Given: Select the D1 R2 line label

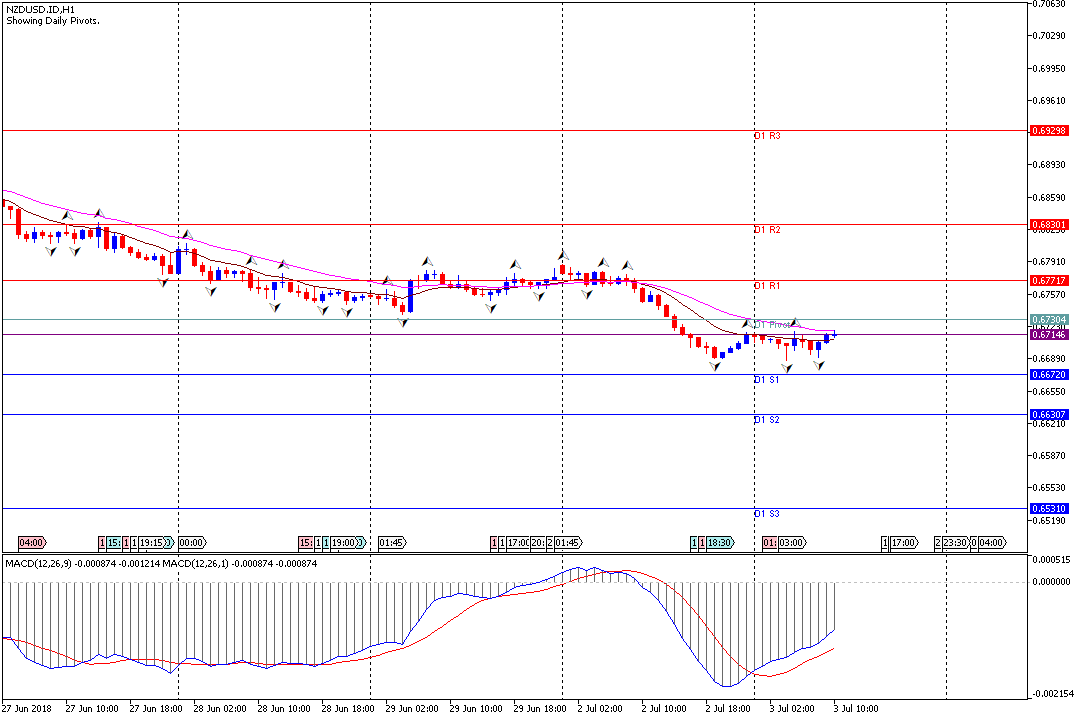Looking at the screenshot, I should click(767, 229).
